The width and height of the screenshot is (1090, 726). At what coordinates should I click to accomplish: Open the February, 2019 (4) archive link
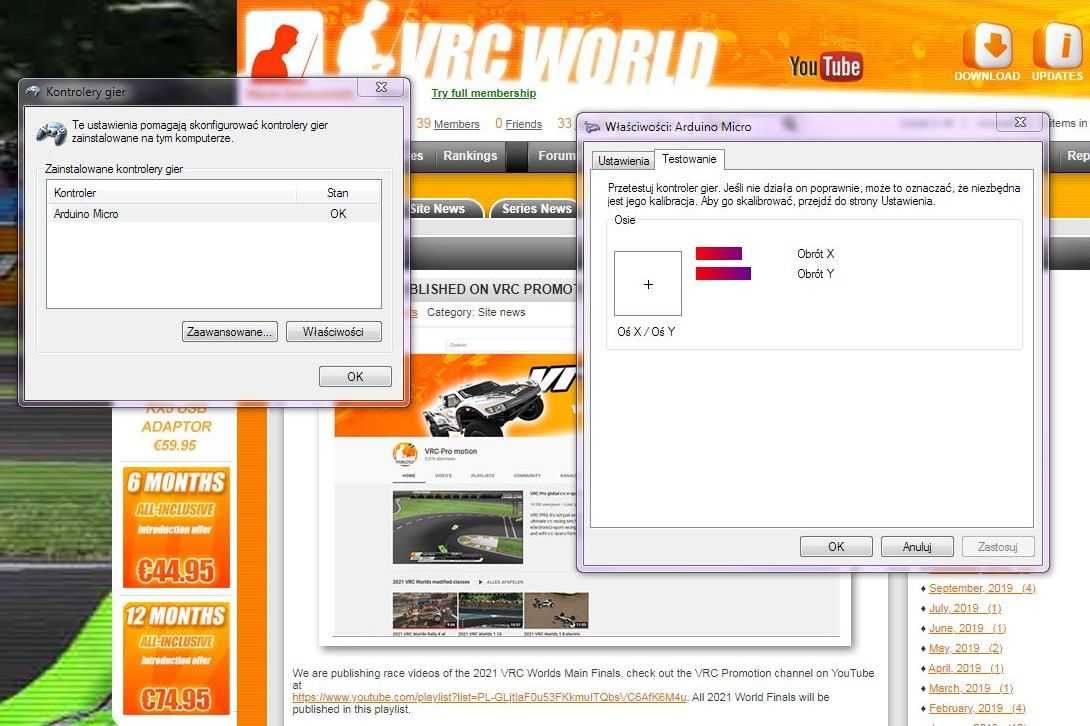coord(977,708)
